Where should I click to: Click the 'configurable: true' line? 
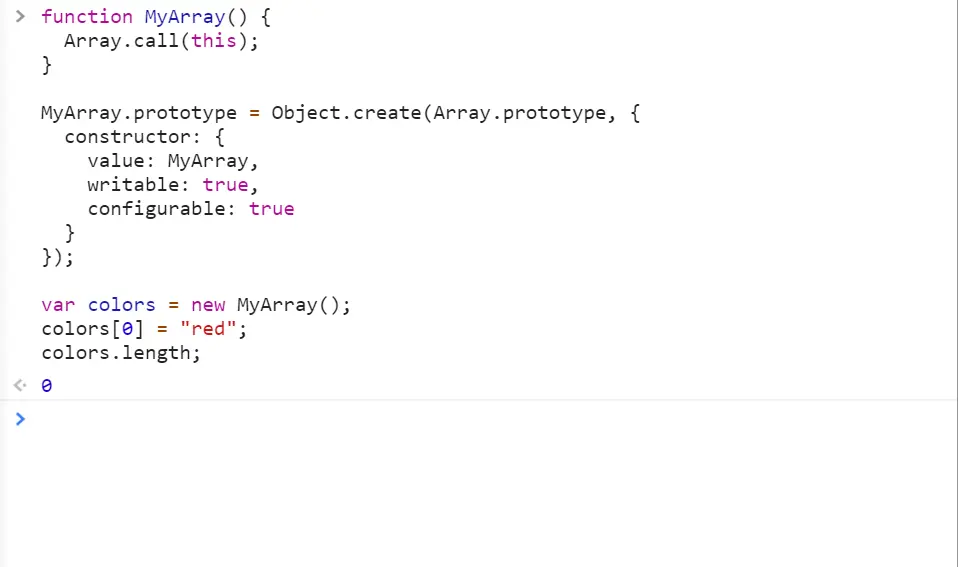coord(191,209)
